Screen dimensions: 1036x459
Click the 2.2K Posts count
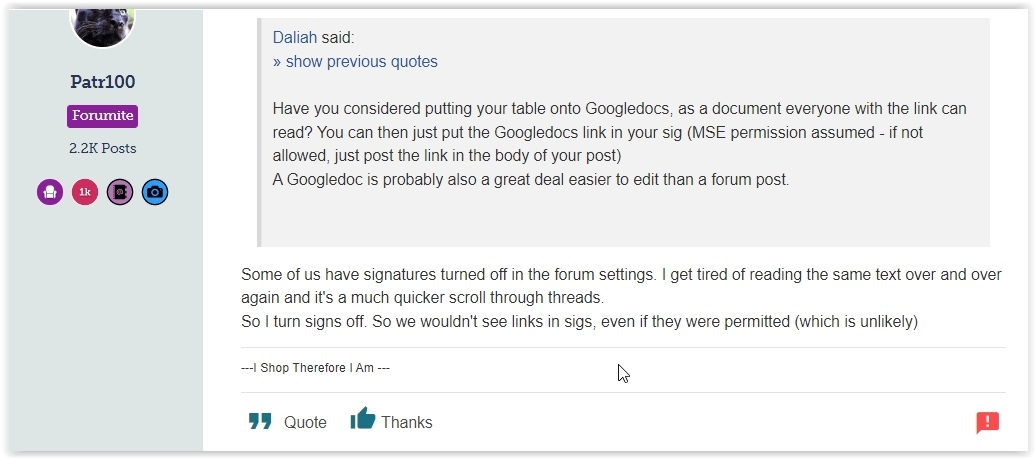pyautogui.click(x=102, y=149)
